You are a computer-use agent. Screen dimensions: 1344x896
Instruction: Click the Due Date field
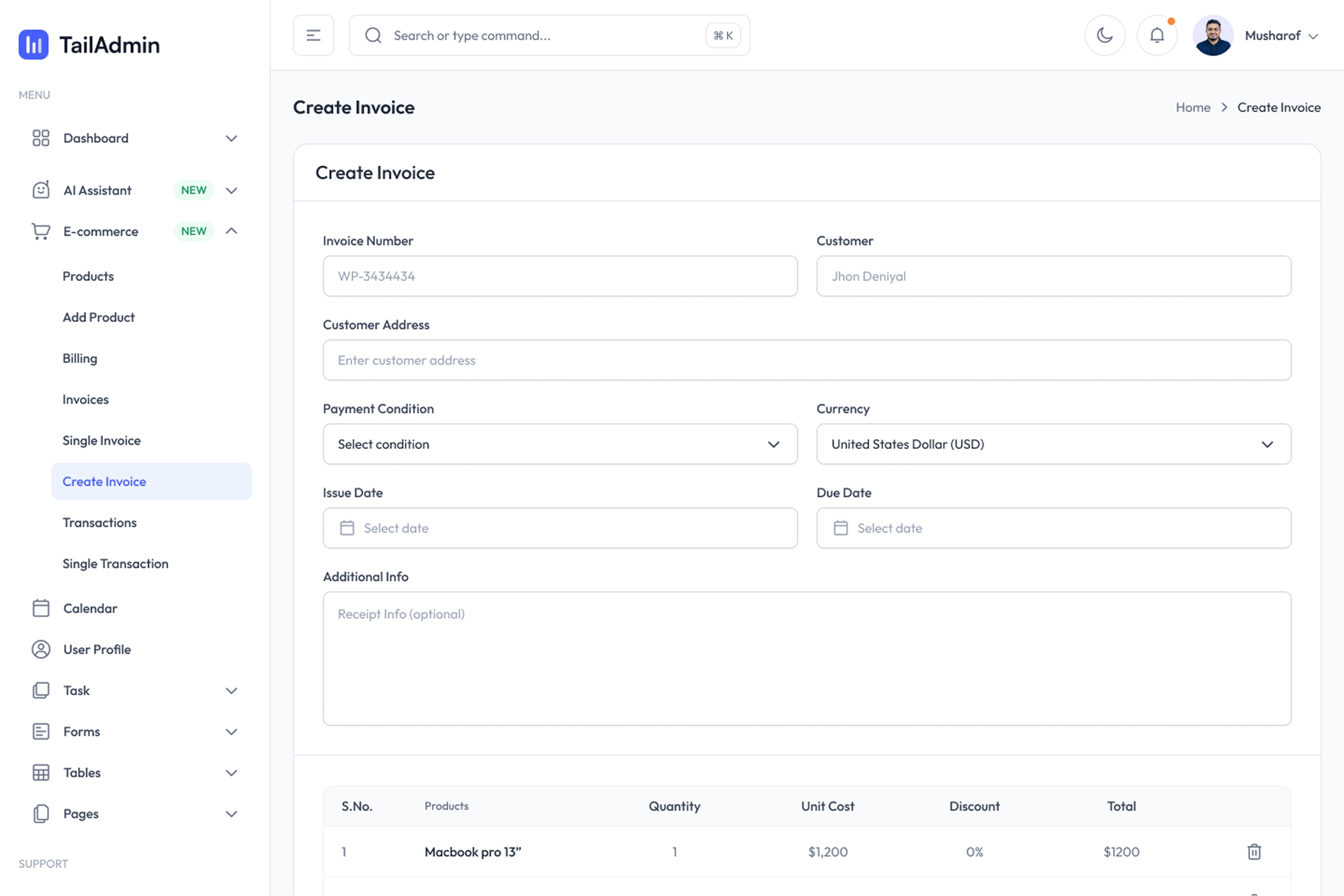tap(1054, 528)
